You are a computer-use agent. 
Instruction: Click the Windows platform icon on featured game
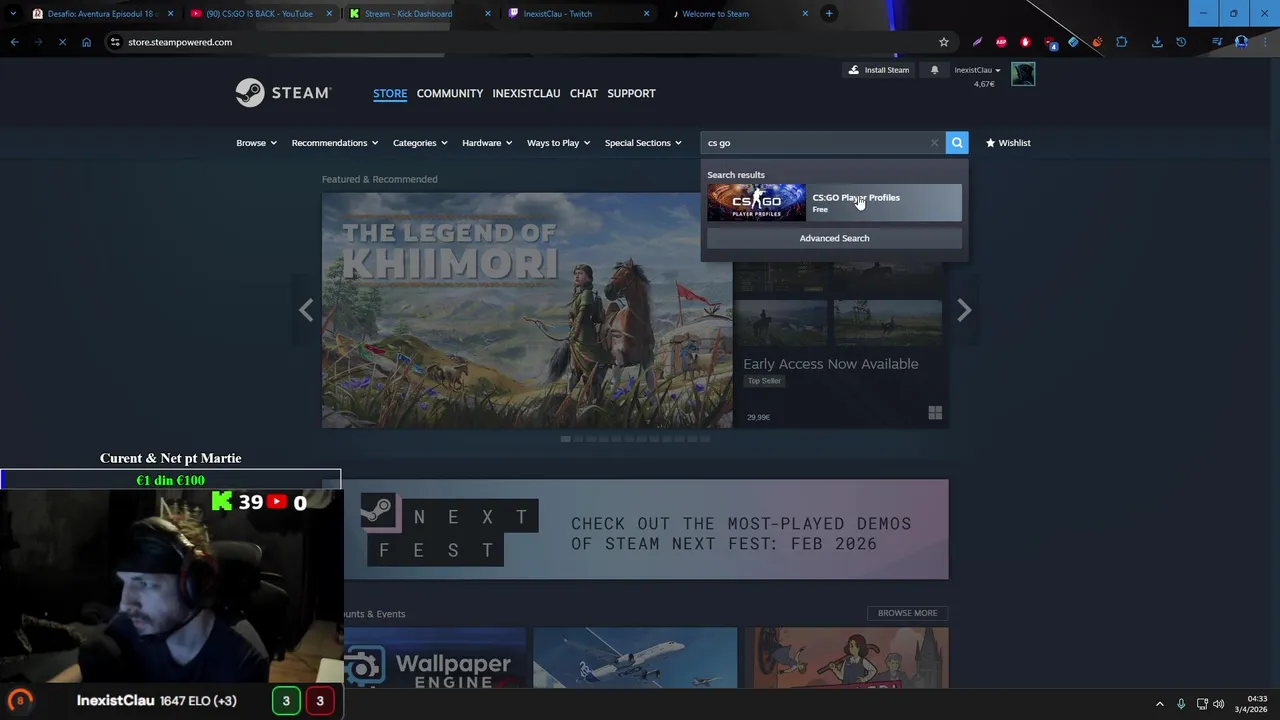935,413
